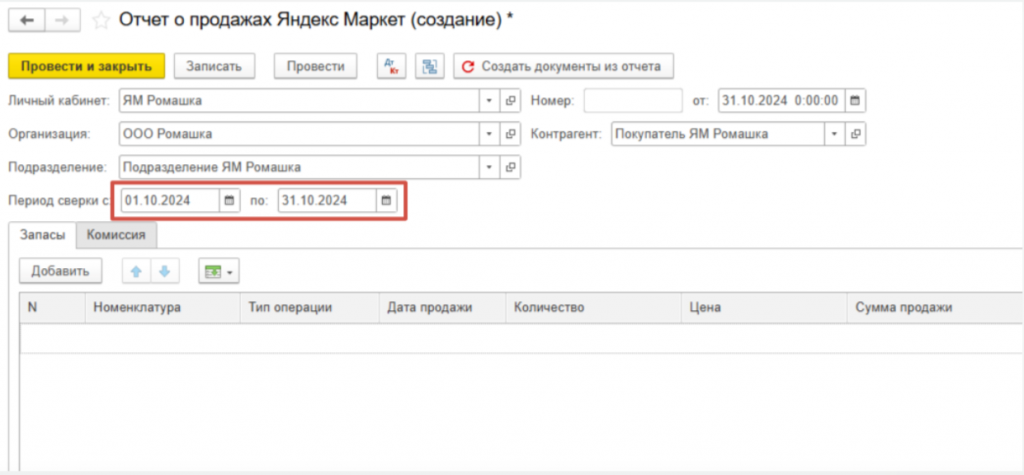
Task: Move row up with the blue arrow
Action: click(135, 271)
